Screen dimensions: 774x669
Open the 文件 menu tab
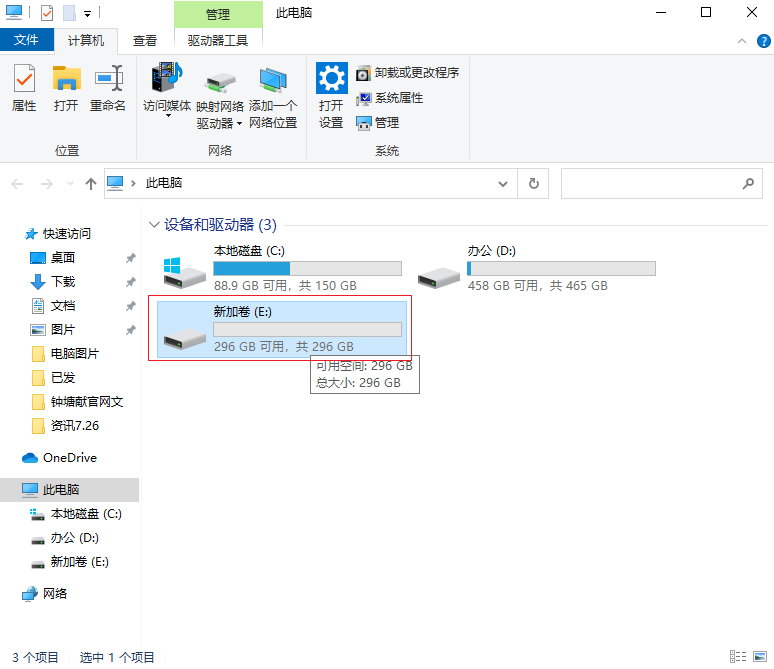[27, 40]
